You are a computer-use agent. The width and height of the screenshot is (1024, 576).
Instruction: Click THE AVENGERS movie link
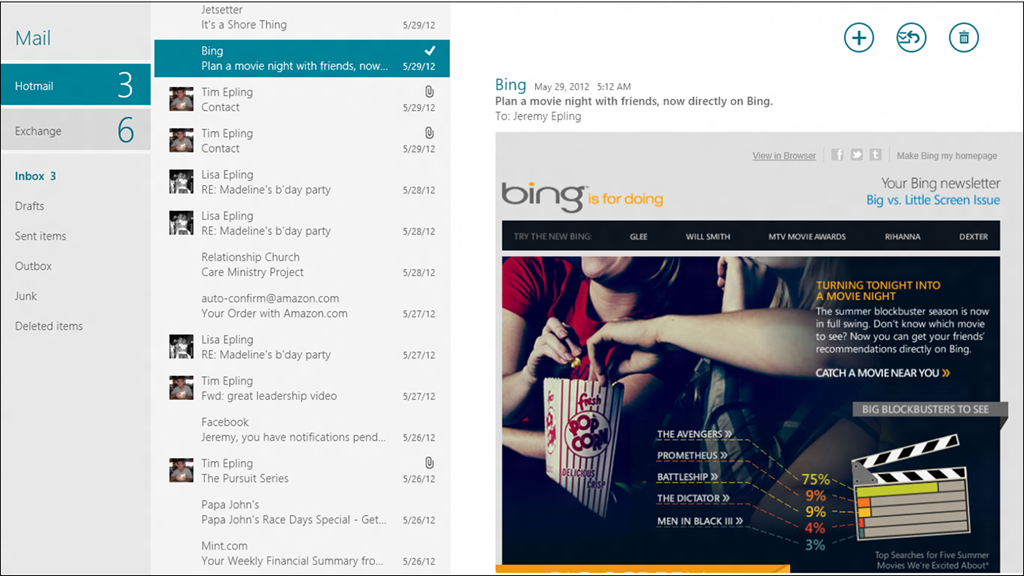(694, 434)
